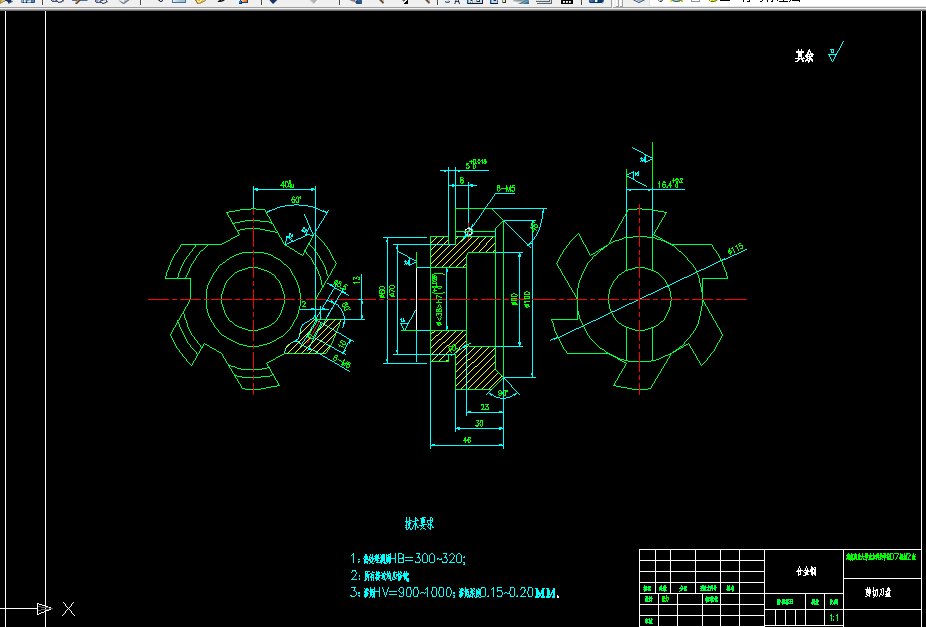The height and width of the screenshot is (627, 926).
Task: Select the 16.4 toleranced dimension text
Action: point(670,183)
